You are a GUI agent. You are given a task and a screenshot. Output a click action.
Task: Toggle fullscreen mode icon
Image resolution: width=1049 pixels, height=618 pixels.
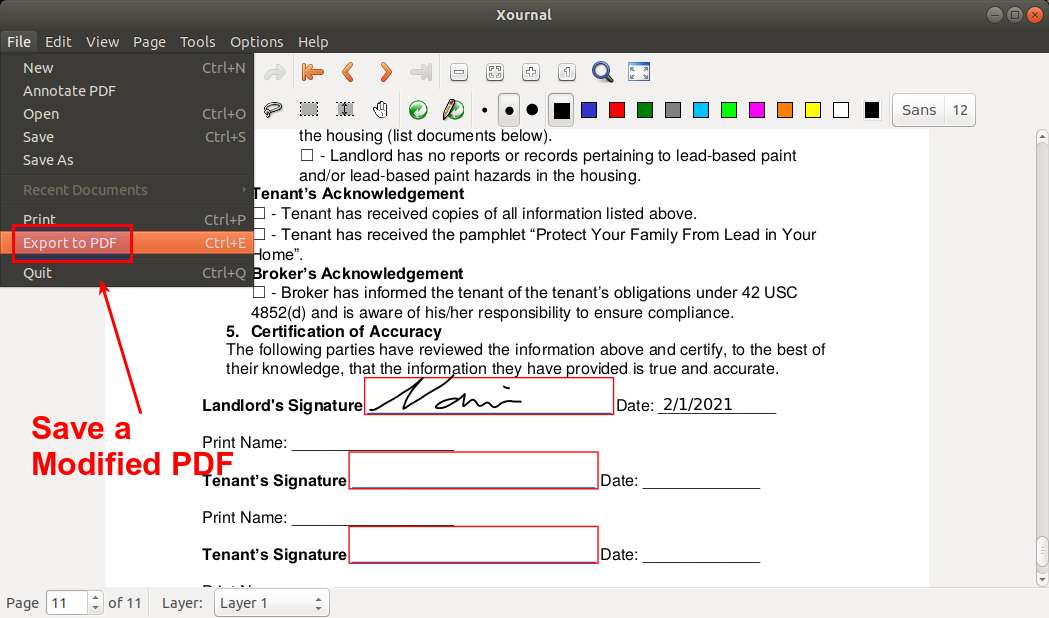point(639,72)
